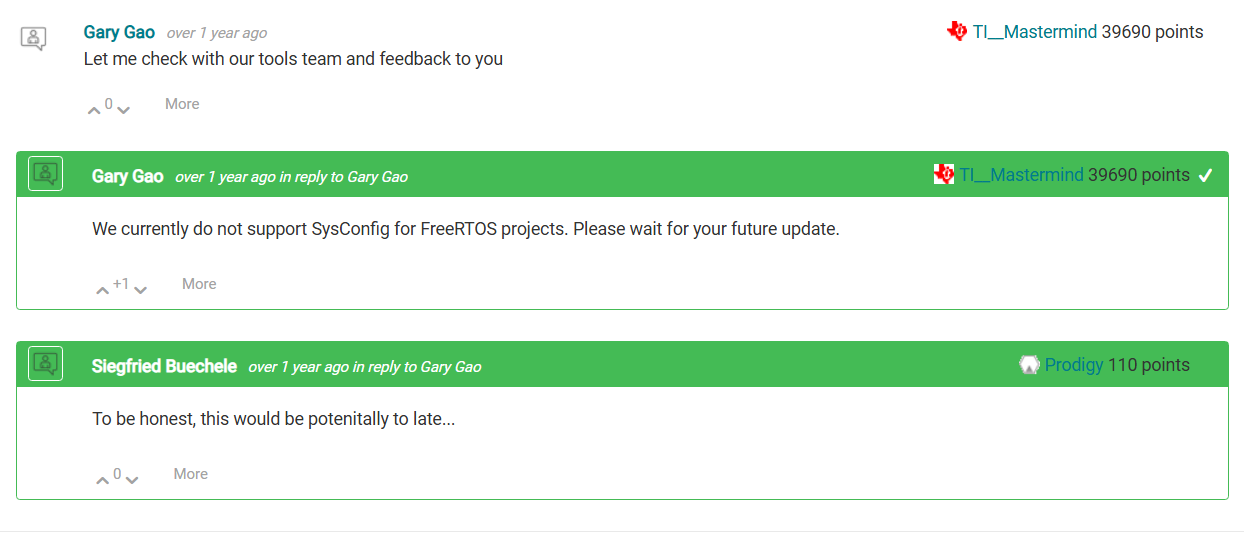Open More options under the first comment

click(182, 104)
